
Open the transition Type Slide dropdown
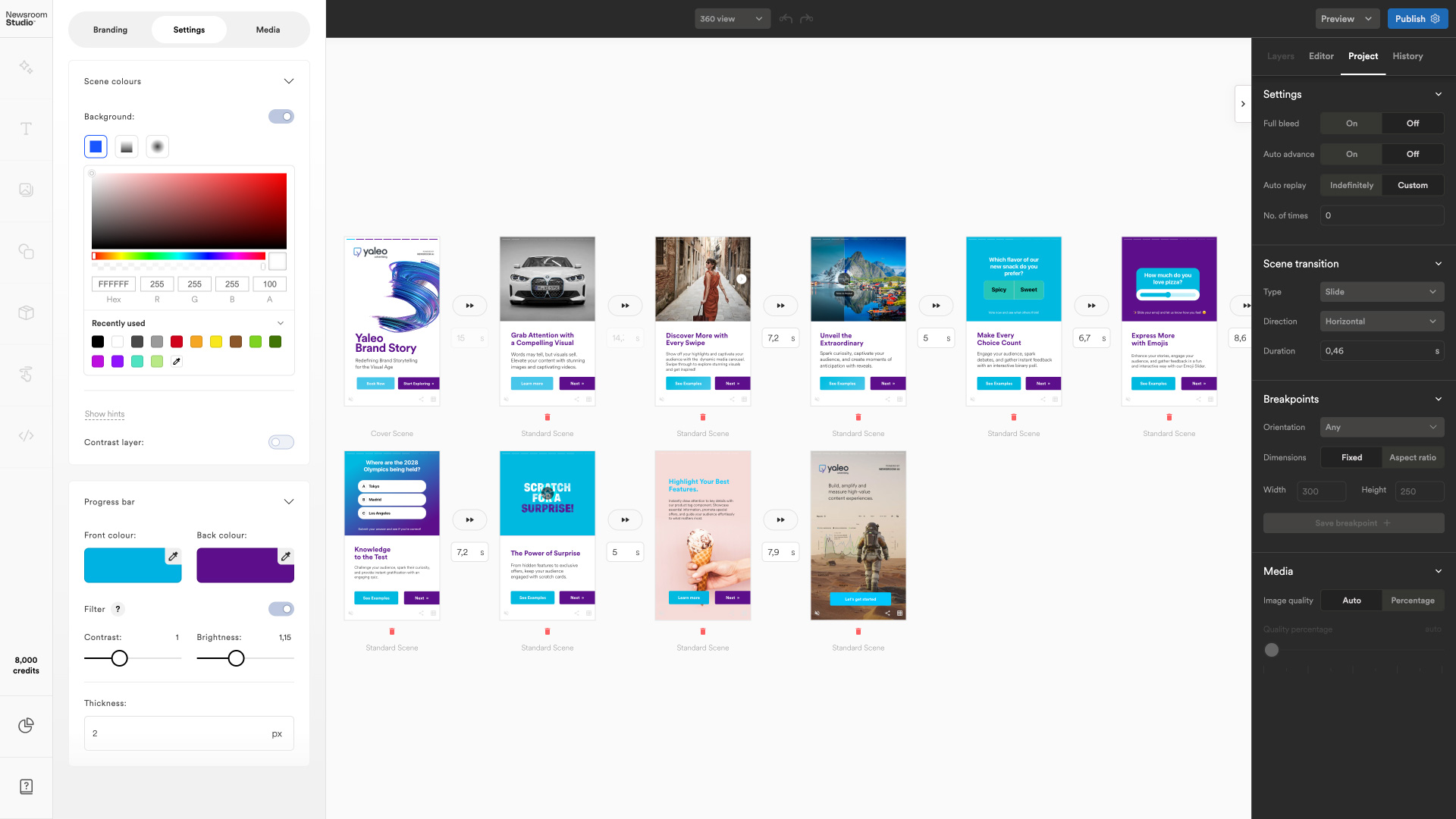click(x=1382, y=292)
